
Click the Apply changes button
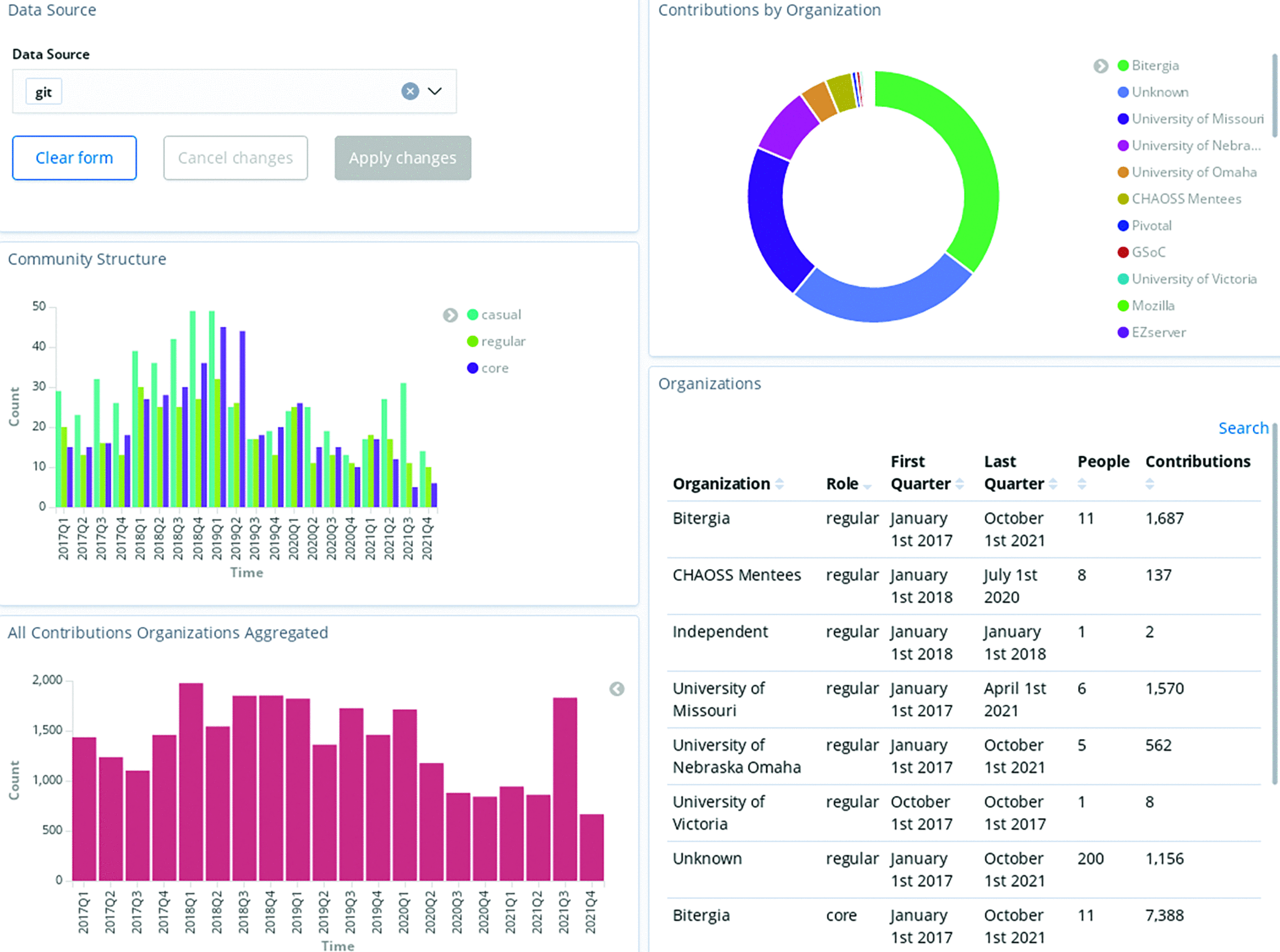(403, 158)
